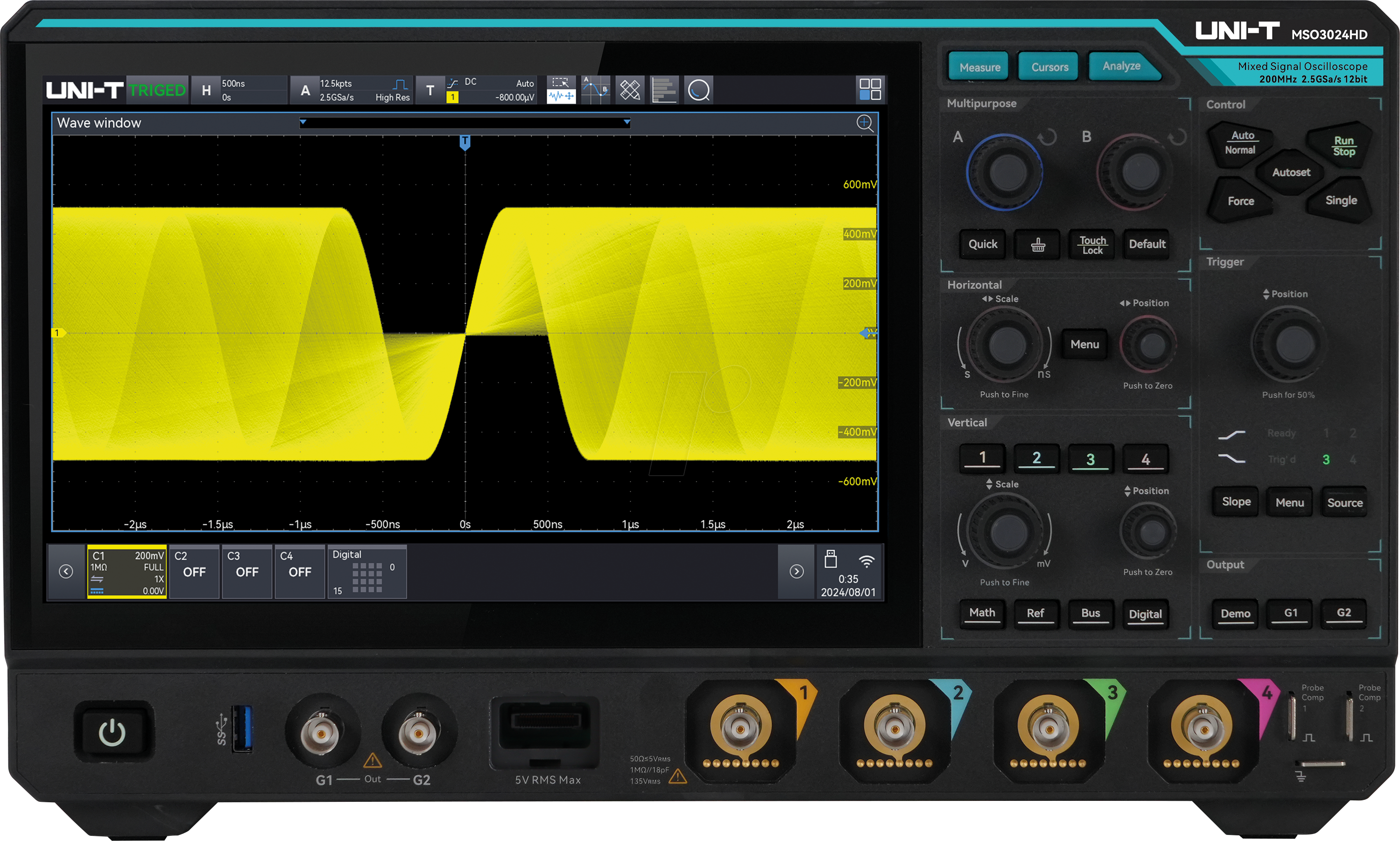The height and width of the screenshot is (841, 1400).
Task: Click the undo arrow beside knob B
Action: (x=1177, y=137)
